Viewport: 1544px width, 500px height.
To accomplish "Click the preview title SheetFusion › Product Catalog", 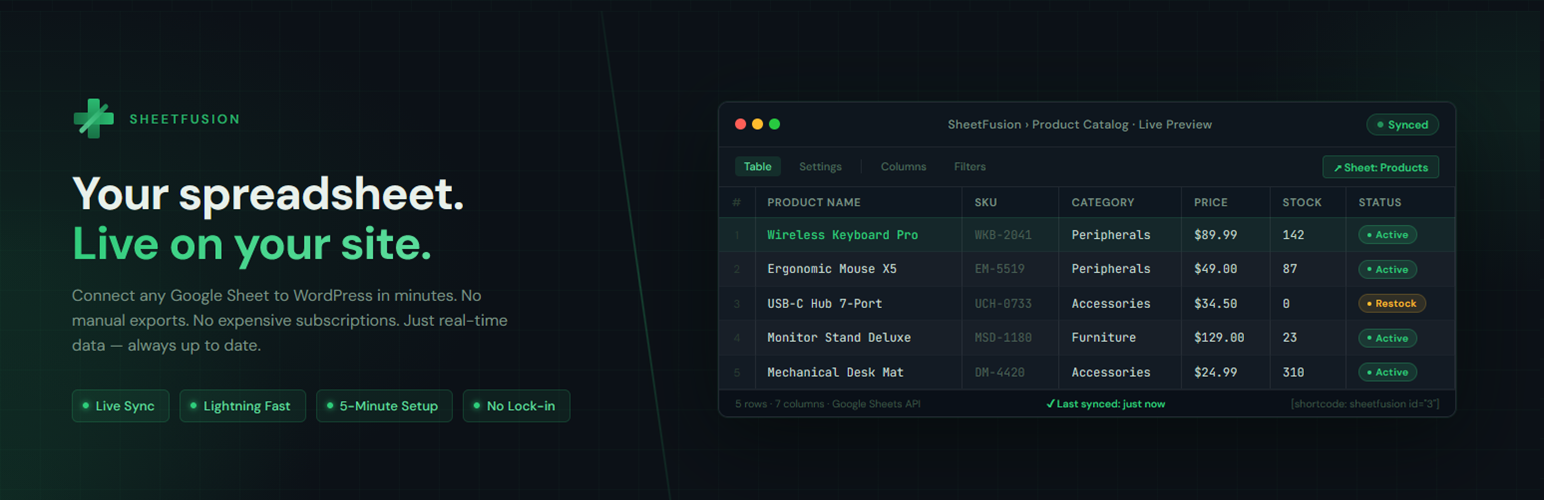I will (1080, 125).
